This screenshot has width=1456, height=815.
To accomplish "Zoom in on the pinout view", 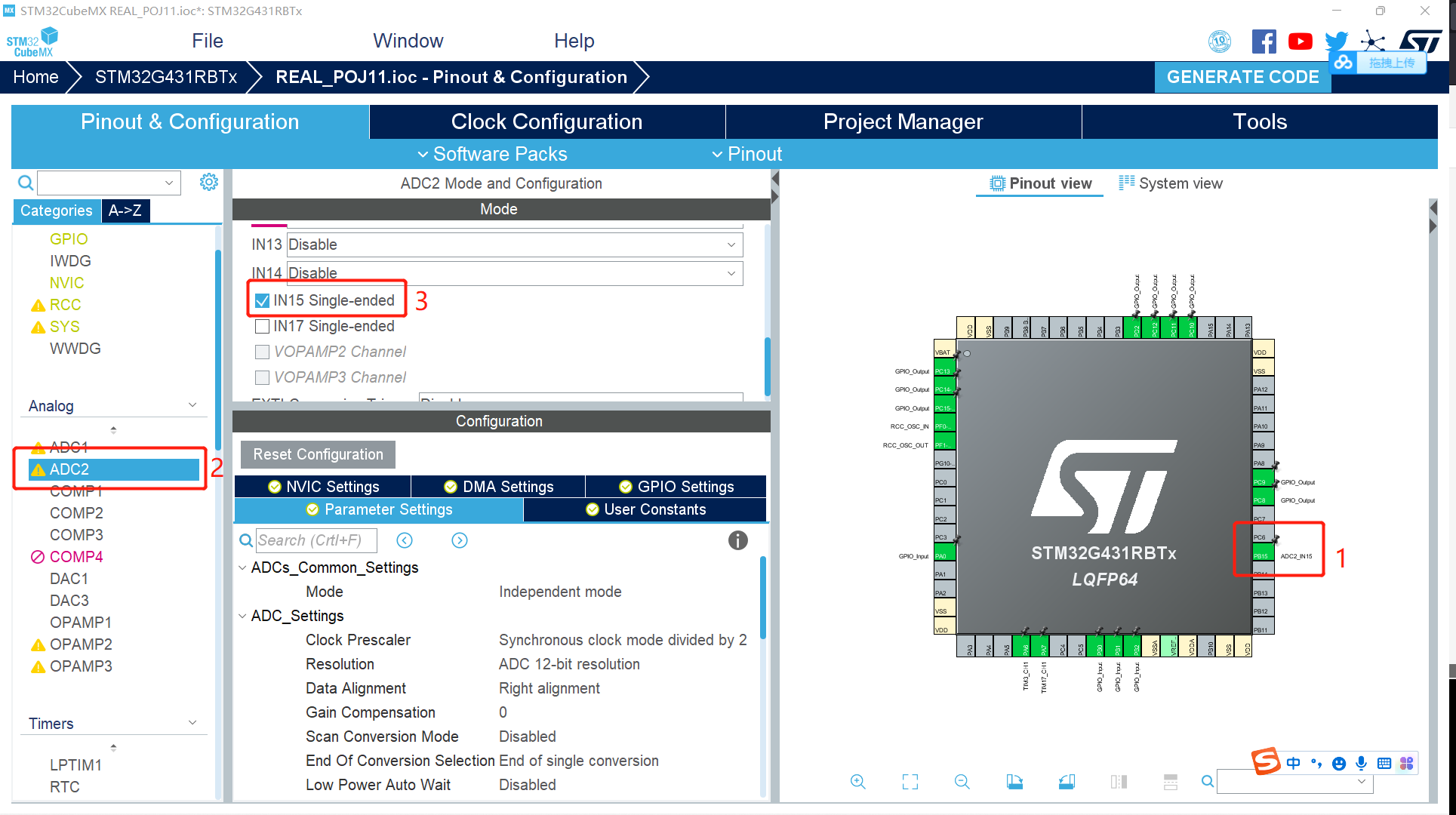I will (x=857, y=782).
